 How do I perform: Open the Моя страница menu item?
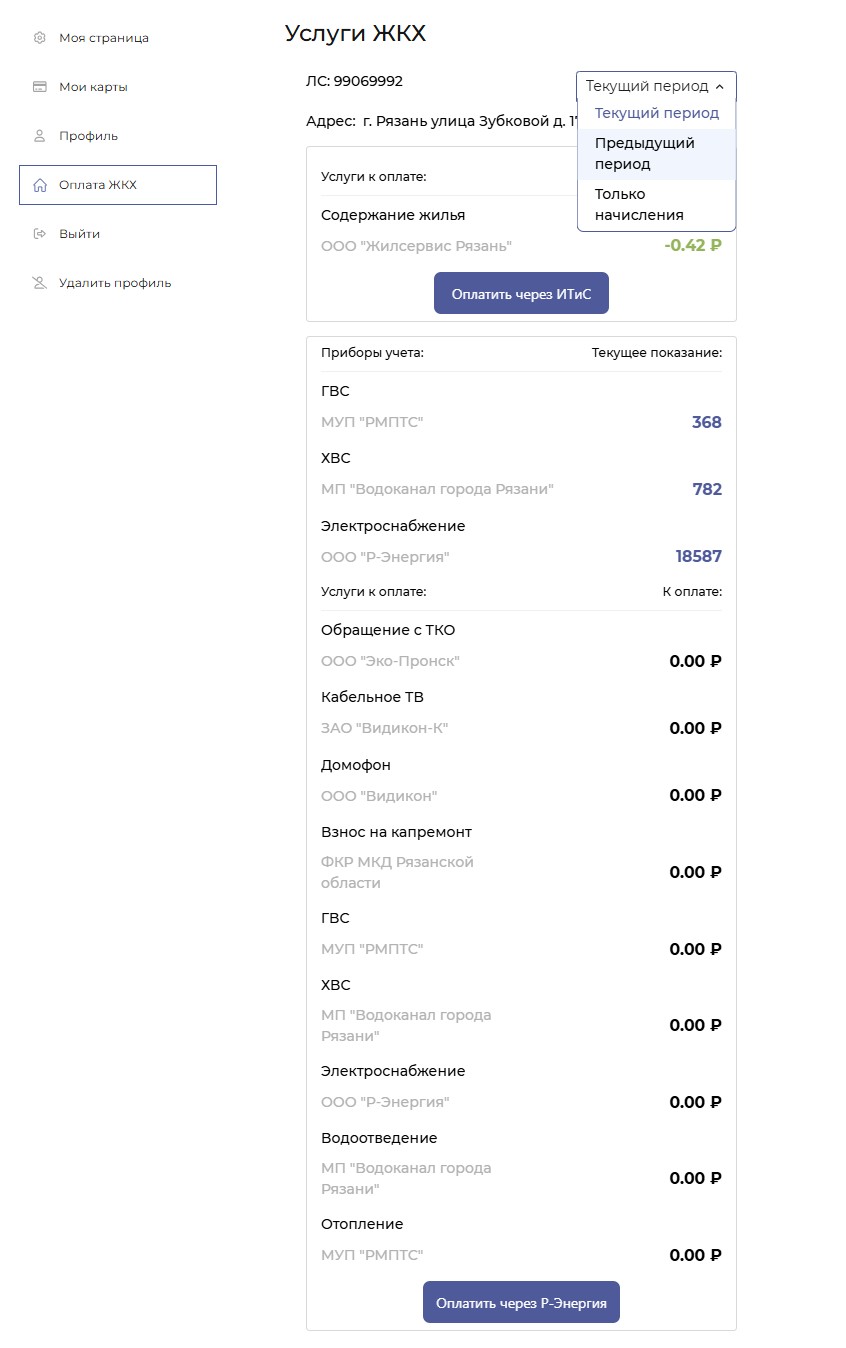click(x=104, y=38)
